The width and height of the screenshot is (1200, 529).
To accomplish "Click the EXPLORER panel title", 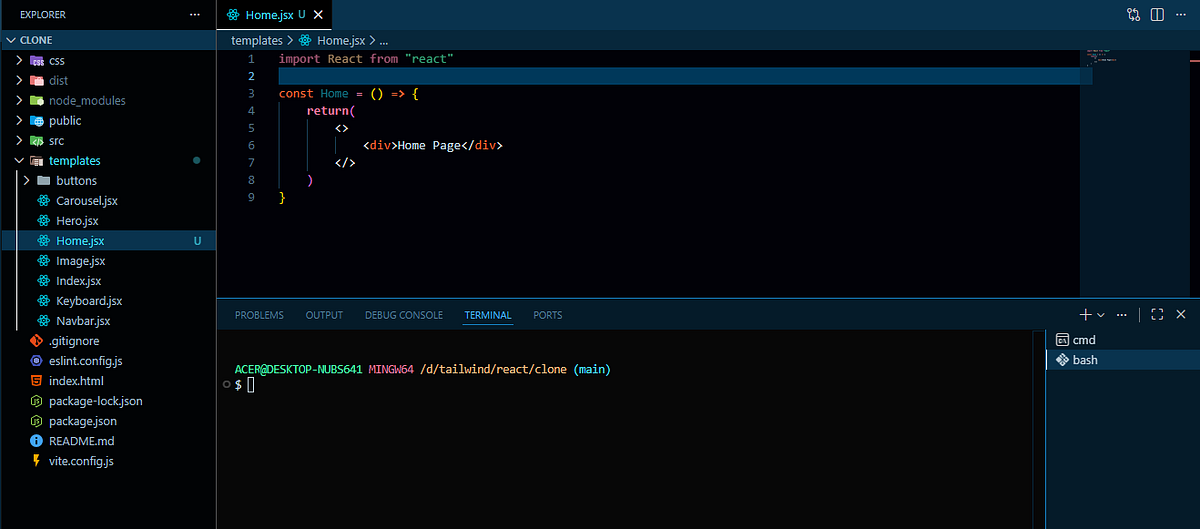I will click(43, 15).
